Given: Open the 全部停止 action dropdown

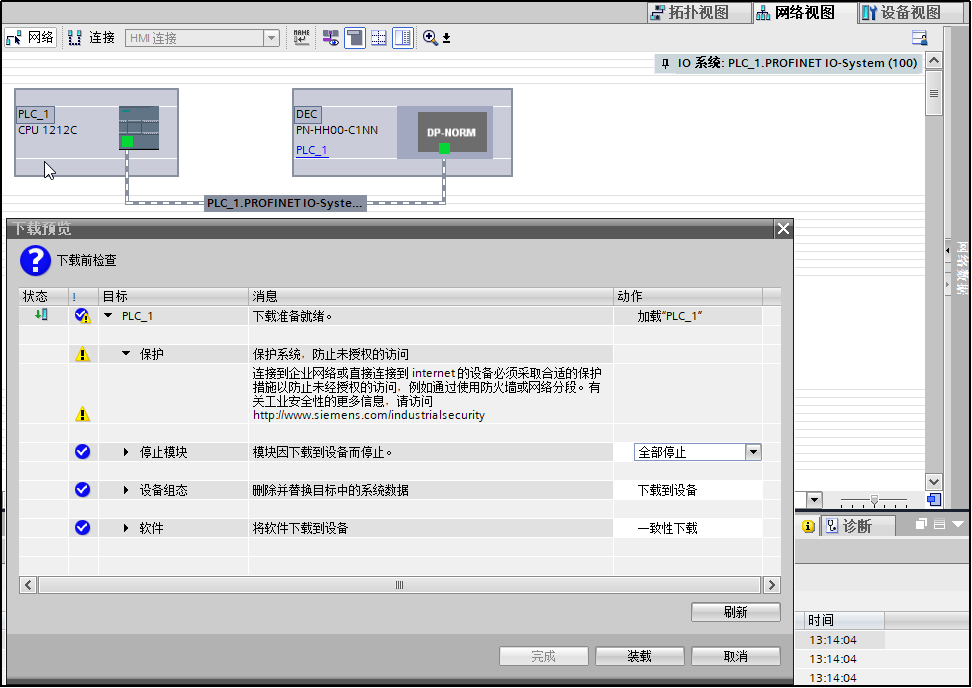Looking at the screenshot, I should click(753, 452).
